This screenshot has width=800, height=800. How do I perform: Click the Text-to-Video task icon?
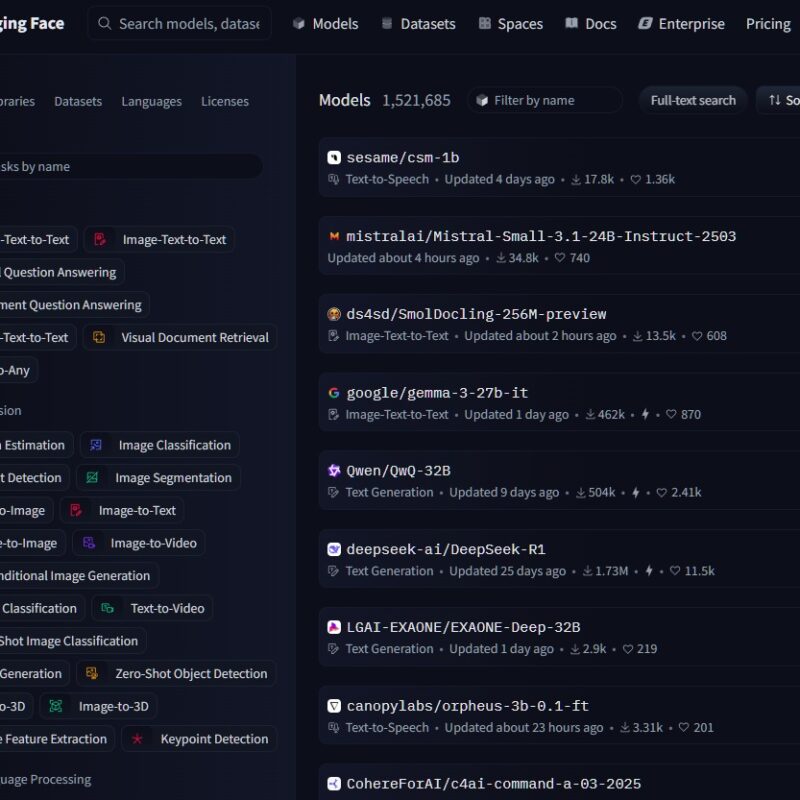[107, 608]
